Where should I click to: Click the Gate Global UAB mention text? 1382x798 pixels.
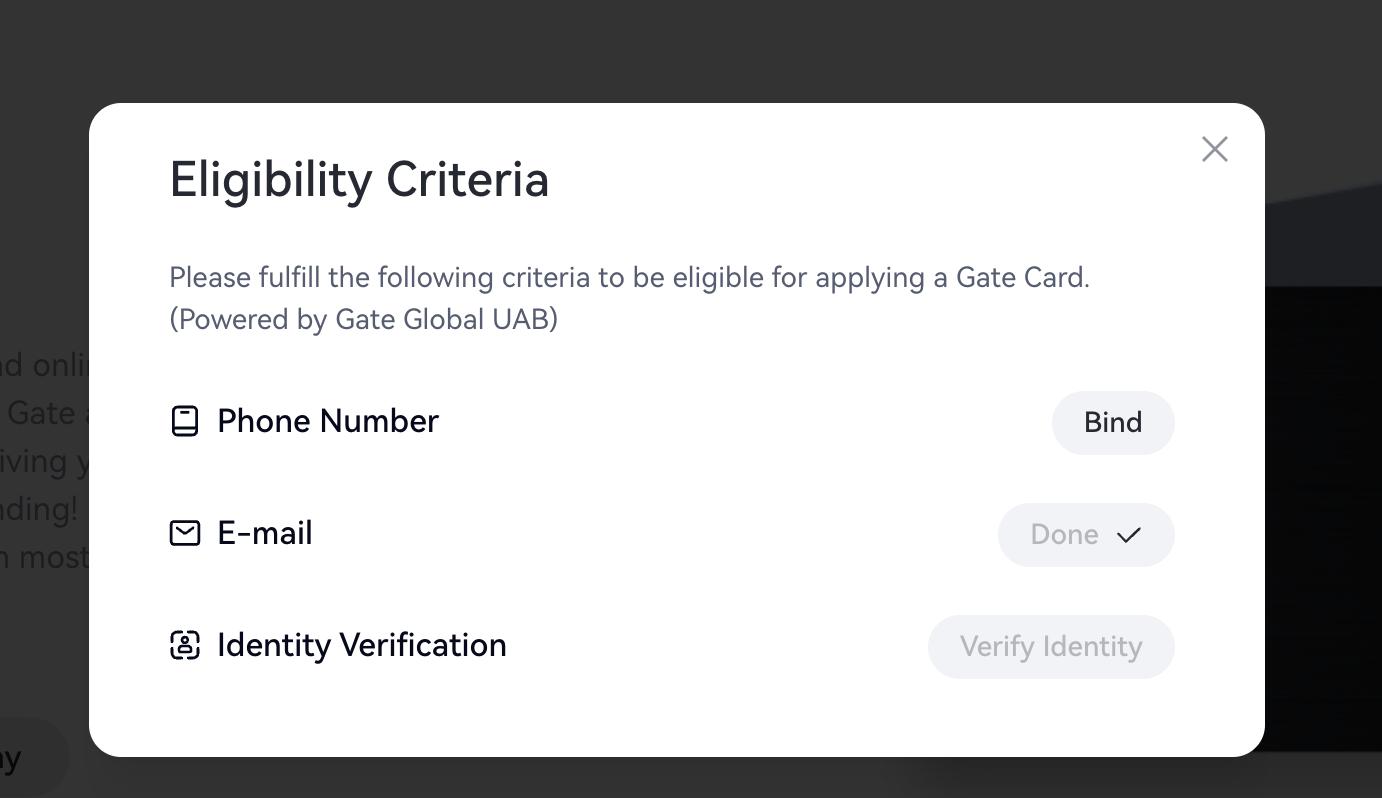tap(446, 319)
